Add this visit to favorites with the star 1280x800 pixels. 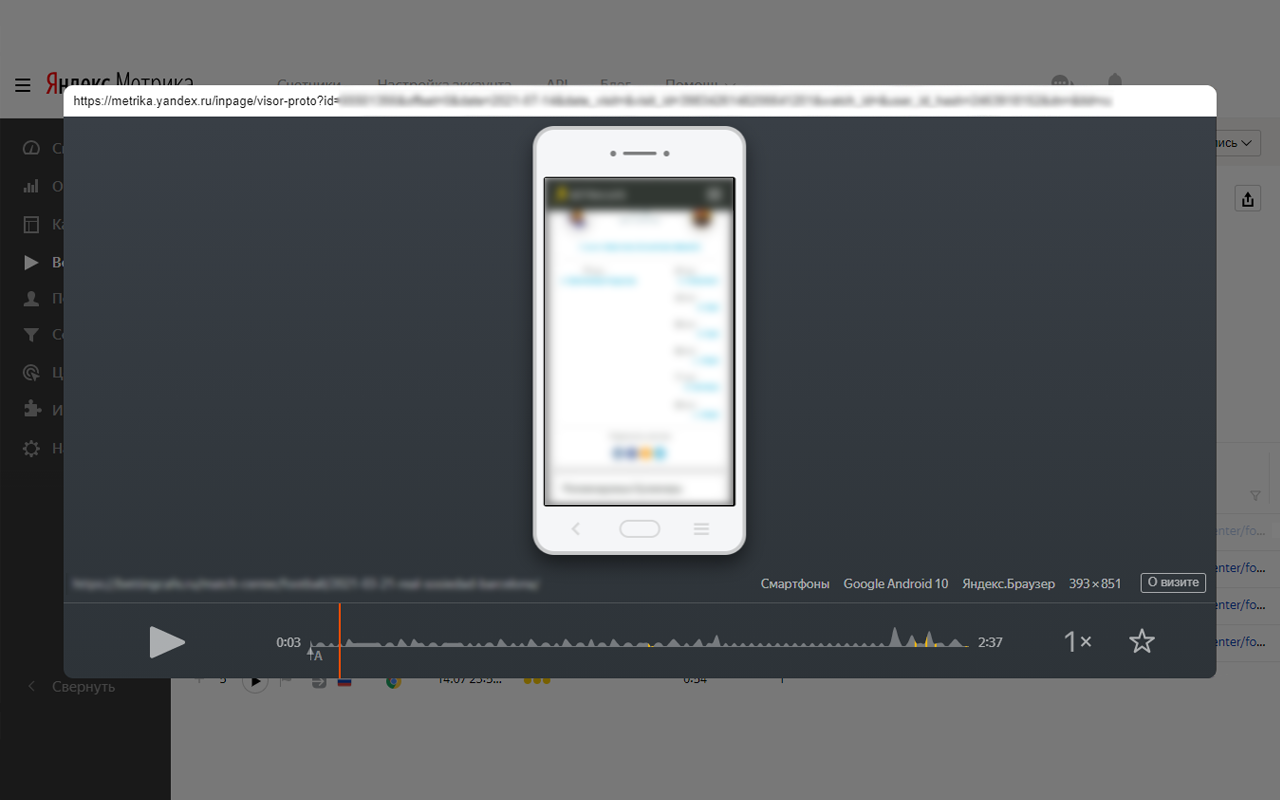(1142, 642)
